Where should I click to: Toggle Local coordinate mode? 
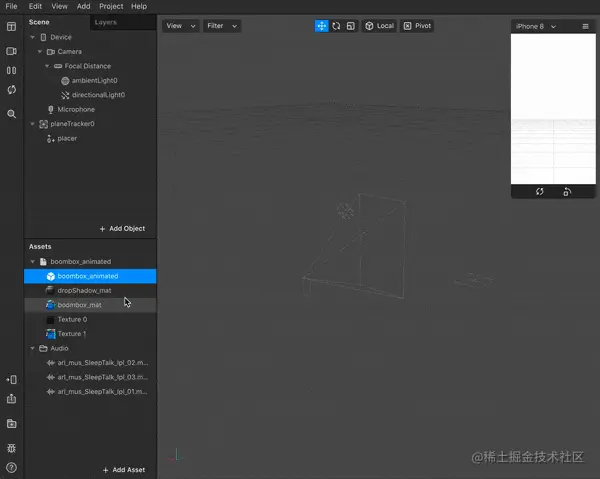pyautogui.click(x=380, y=26)
